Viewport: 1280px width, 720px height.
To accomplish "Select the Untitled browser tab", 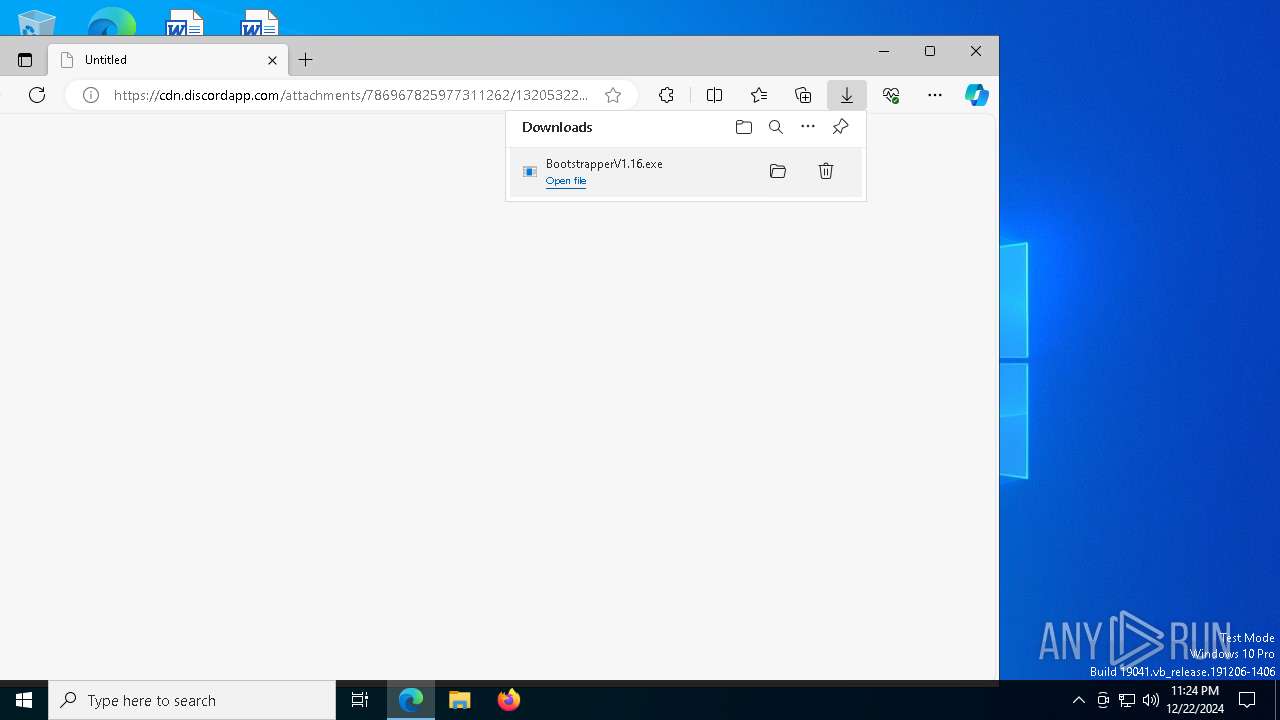I will click(168, 60).
